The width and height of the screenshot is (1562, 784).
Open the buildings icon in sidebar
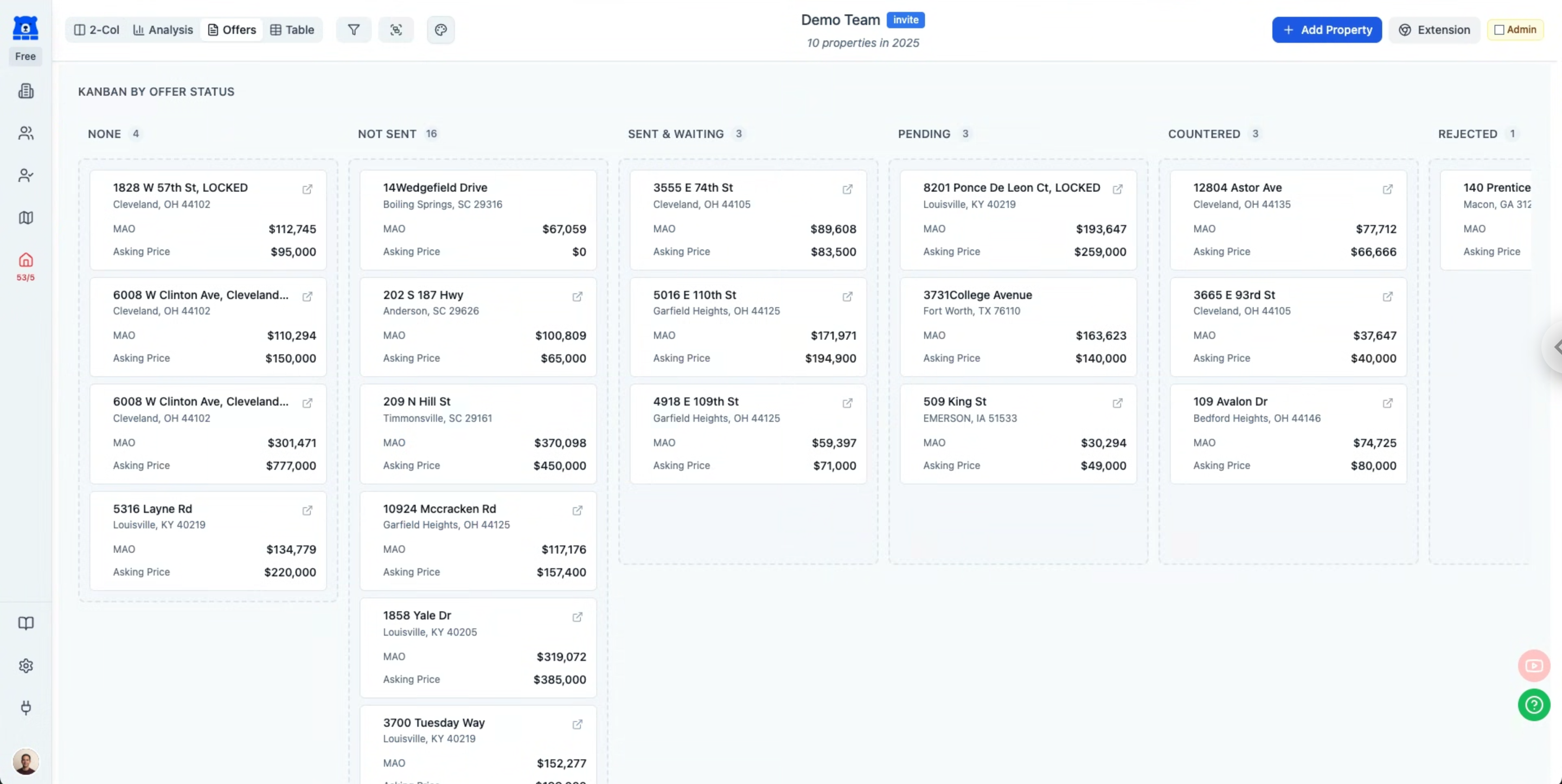pos(25,91)
